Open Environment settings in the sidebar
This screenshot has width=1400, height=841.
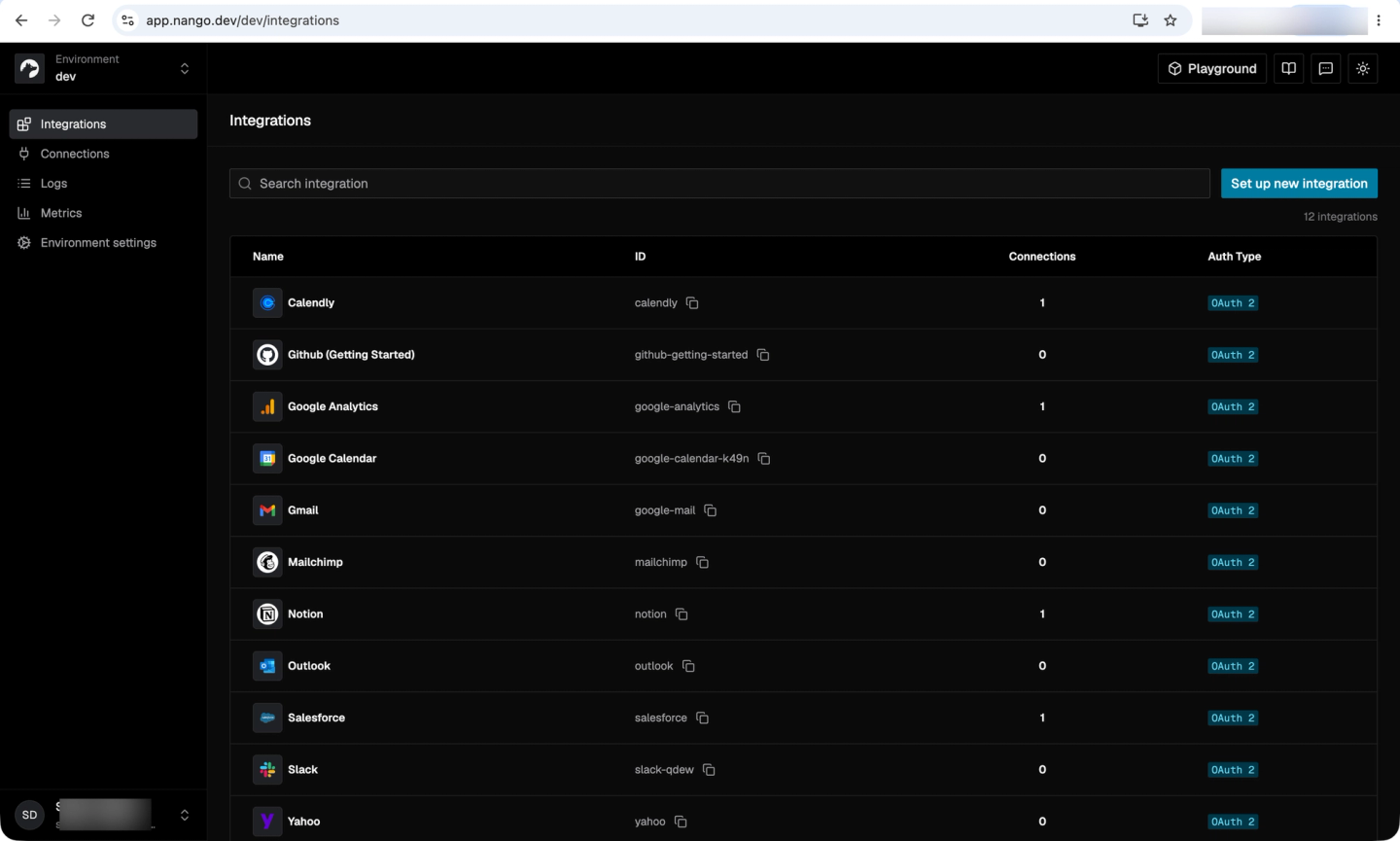tap(103, 243)
